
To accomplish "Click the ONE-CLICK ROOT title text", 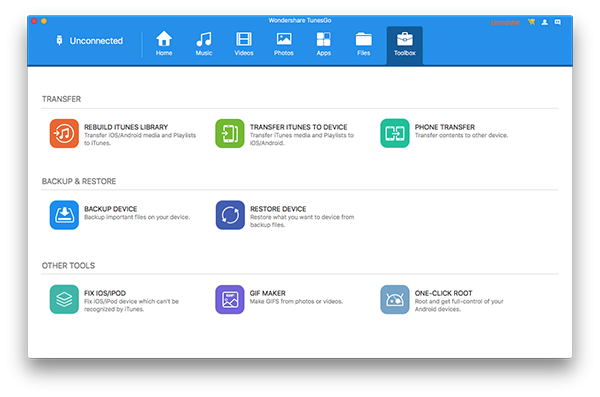I will 443,293.
